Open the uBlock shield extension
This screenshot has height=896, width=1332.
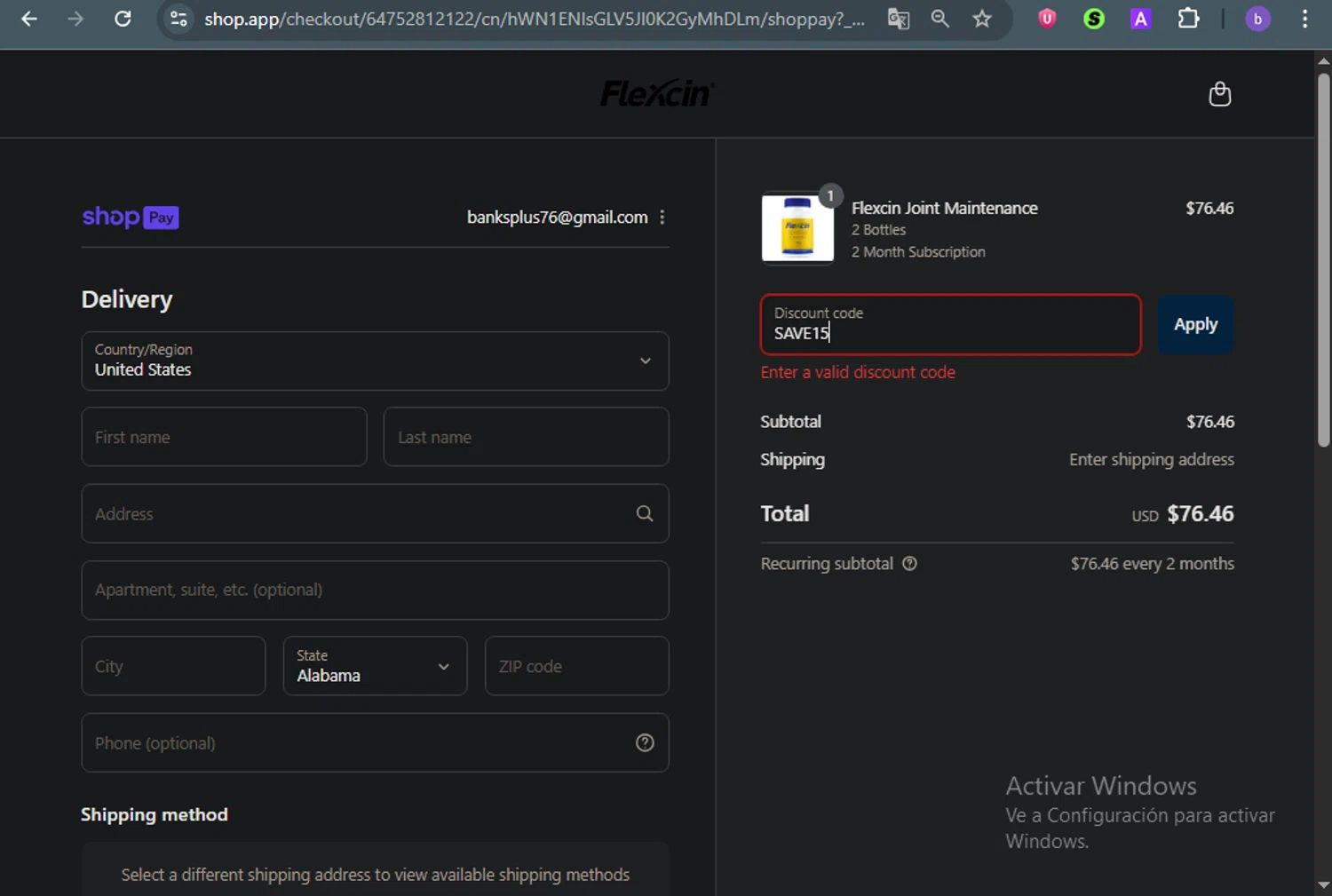pos(1047,19)
